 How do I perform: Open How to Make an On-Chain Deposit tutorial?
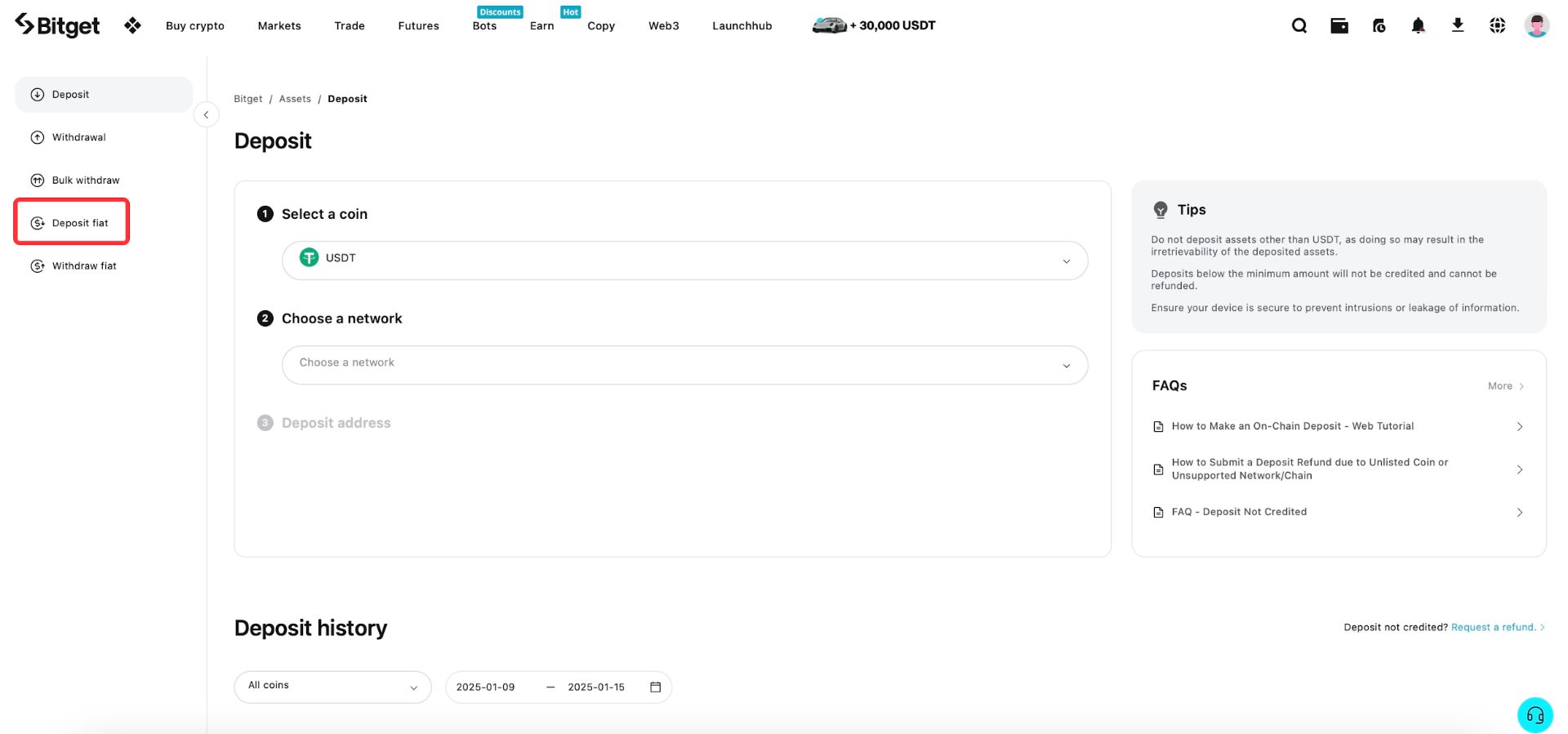coord(1339,426)
